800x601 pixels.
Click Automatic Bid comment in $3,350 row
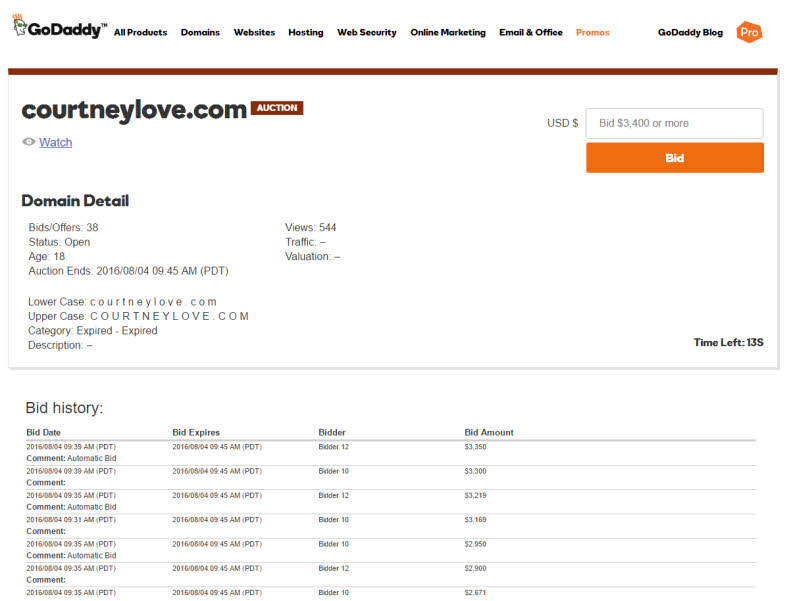point(71,458)
